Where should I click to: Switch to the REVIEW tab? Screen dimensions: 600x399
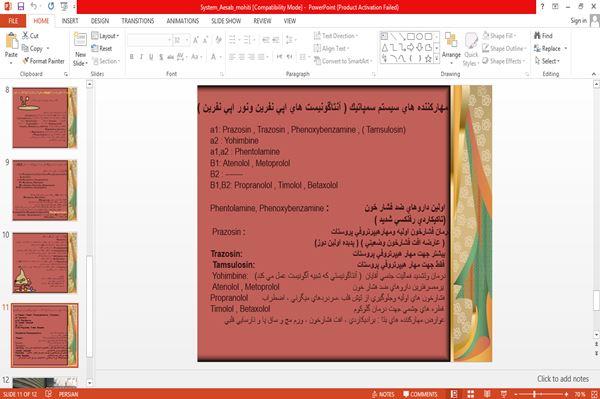262,21
